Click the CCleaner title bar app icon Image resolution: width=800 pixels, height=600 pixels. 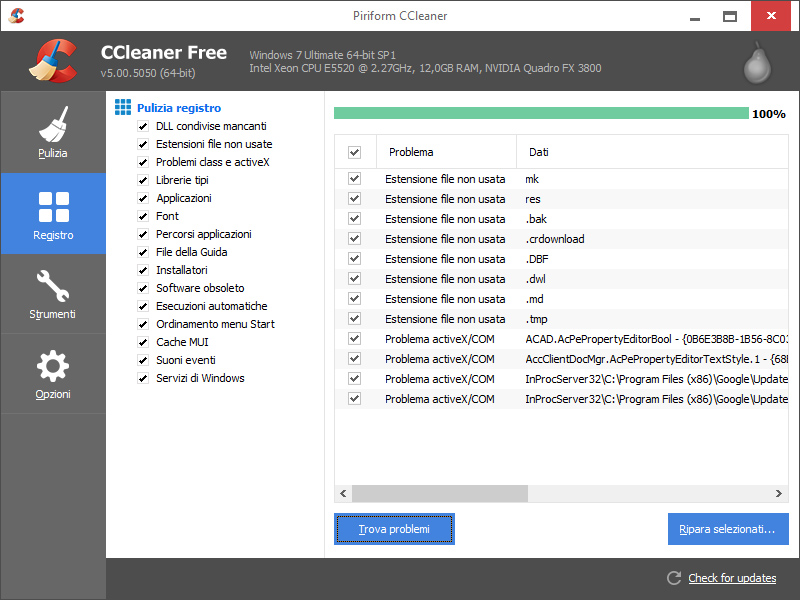[17, 15]
